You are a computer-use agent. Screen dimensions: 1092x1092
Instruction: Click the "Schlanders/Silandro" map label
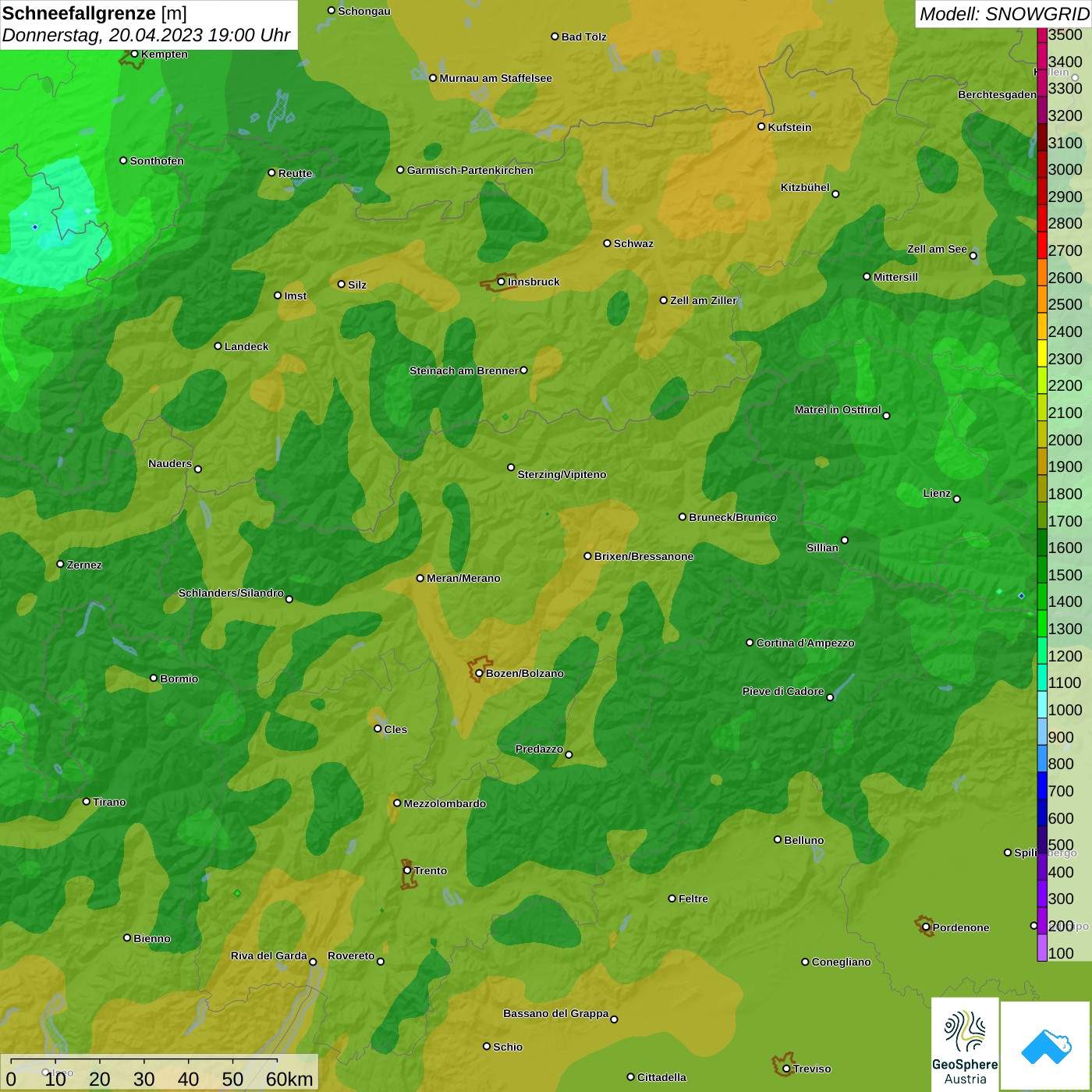pyautogui.click(x=231, y=593)
